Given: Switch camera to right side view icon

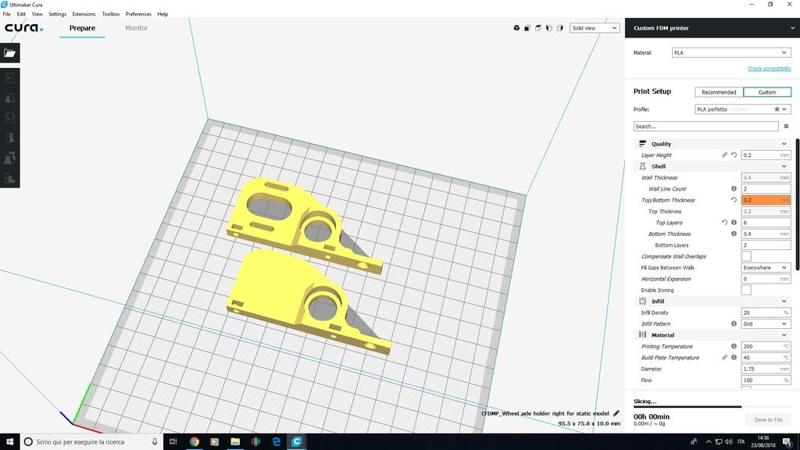Looking at the screenshot, I should click(560, 28).
